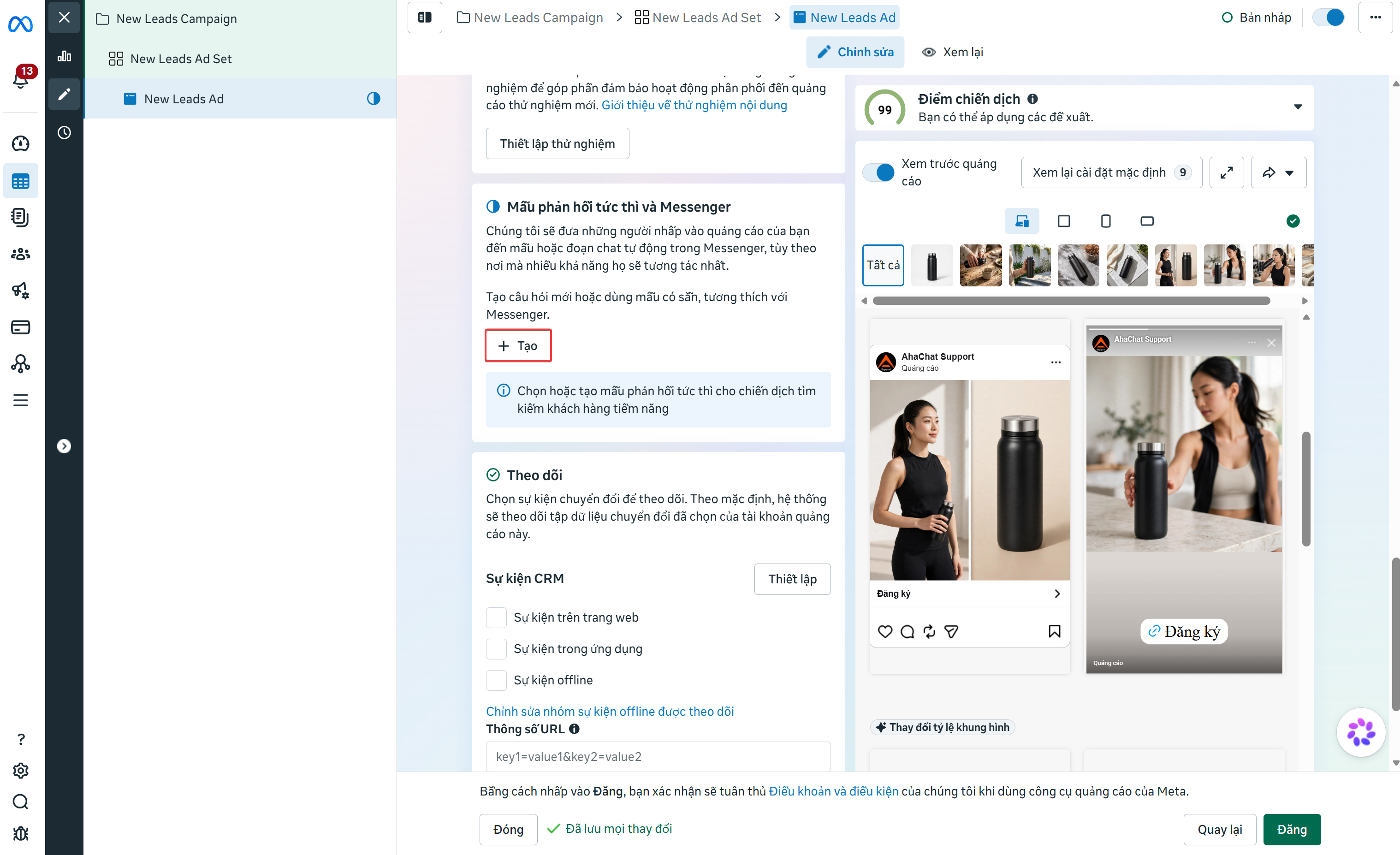Toggle the side panel layout icon

424,18
